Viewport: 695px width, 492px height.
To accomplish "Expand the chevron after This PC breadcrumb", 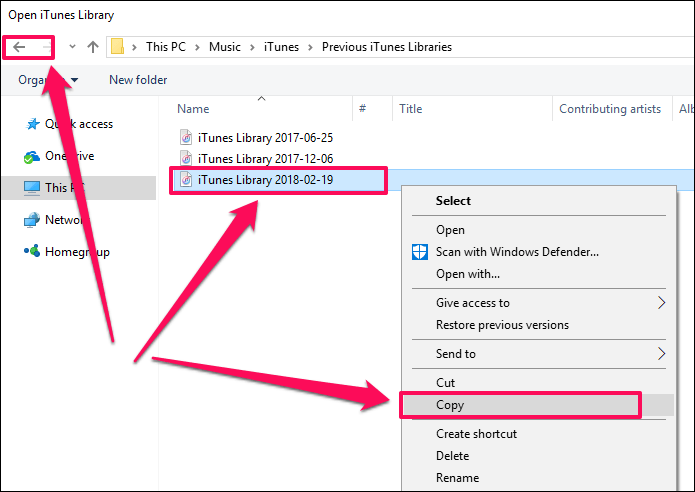I will (x=197, y=47).
